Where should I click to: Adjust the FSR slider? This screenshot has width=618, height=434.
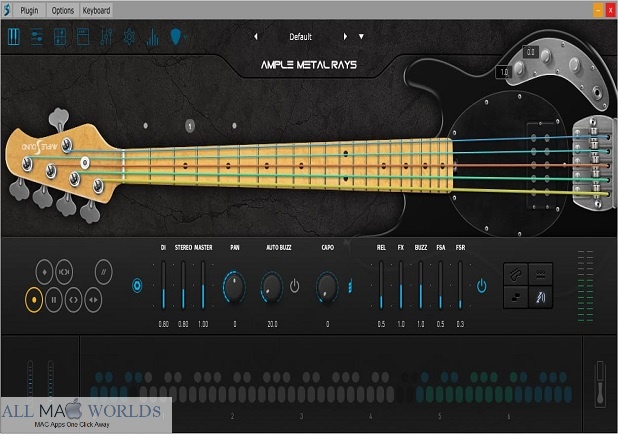pos(460,285)
